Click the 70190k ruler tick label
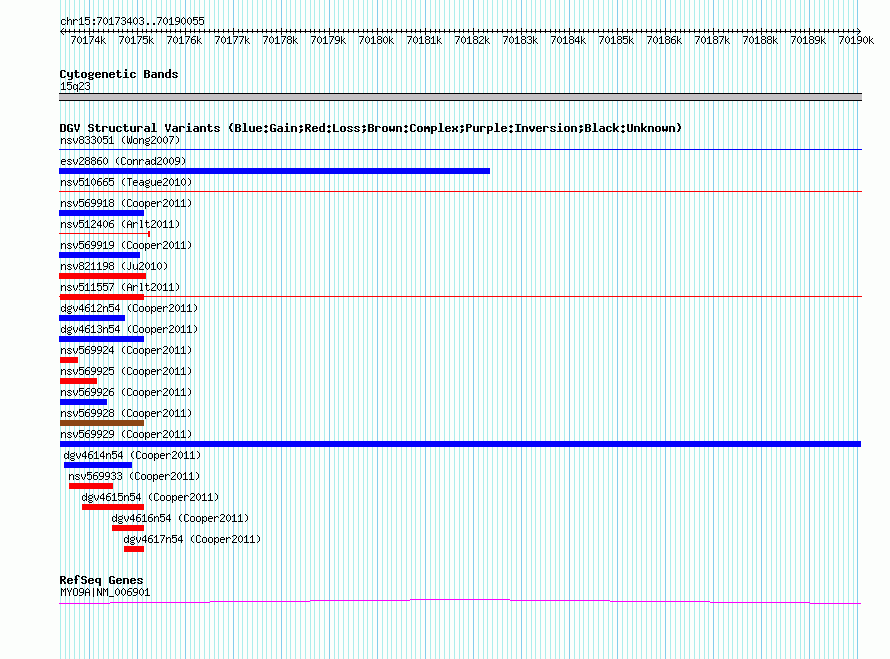This screenshot has height=659, width=890. coord(855,40)
